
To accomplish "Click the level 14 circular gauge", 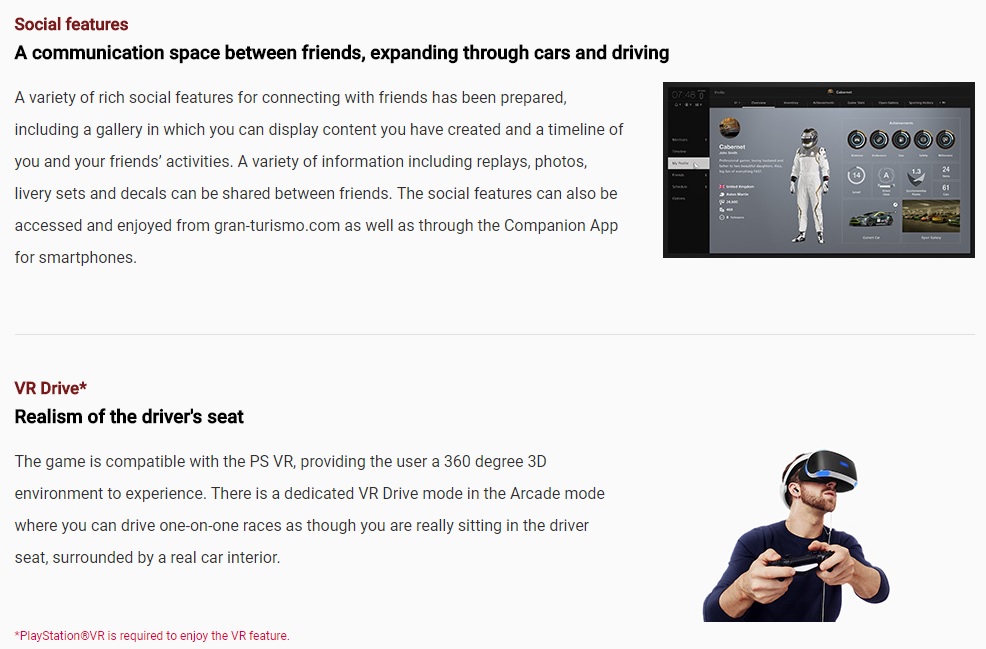I will coord(856,176).
